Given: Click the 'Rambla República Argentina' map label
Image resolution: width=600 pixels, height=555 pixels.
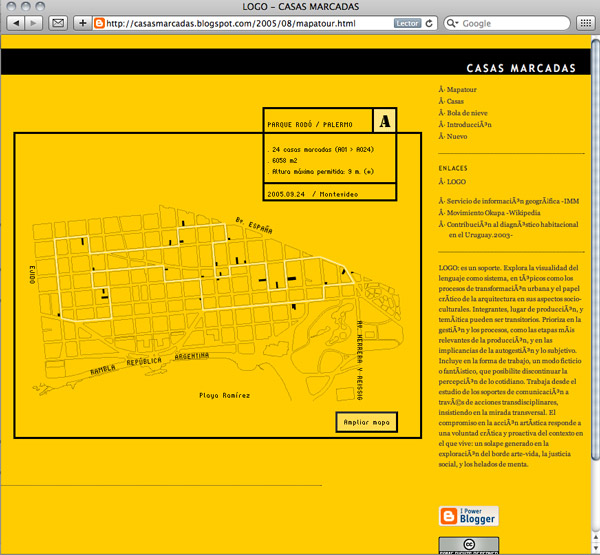Looking at the screenshot, I should point(150,363).
